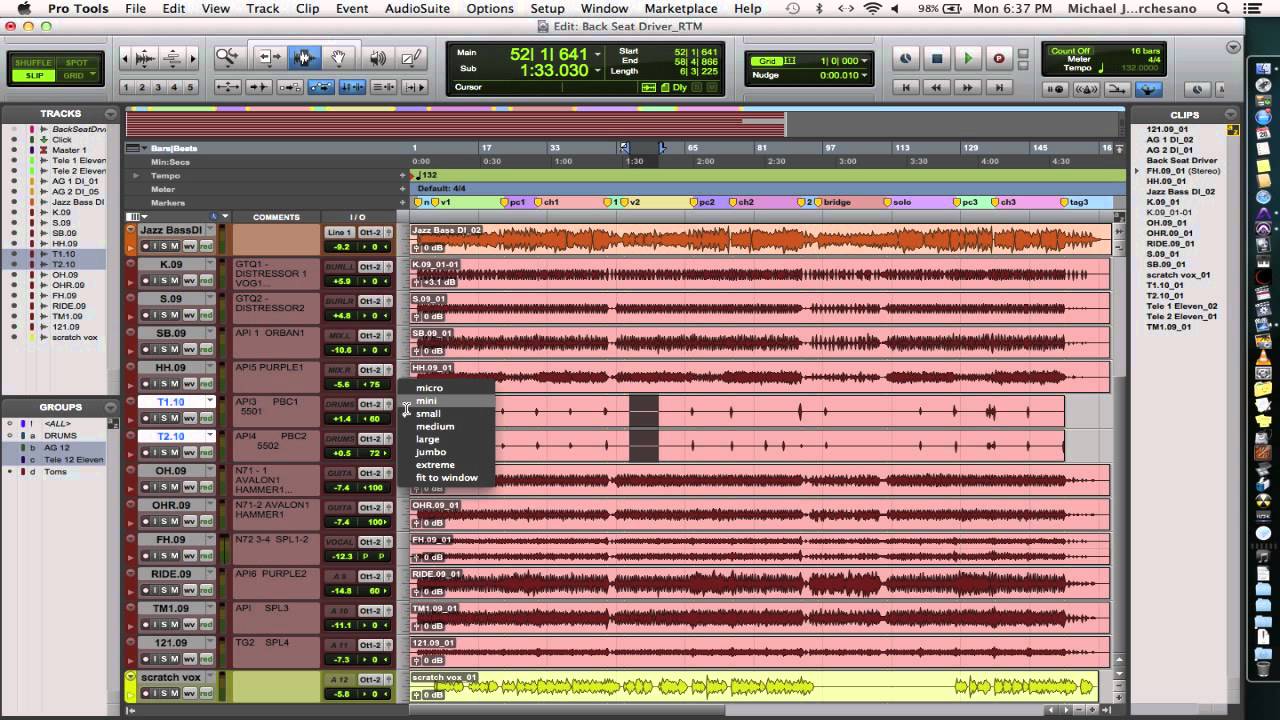Select the DRUMS group in Groups list
Screen dimensions: 1280x720
coord(58,435)
